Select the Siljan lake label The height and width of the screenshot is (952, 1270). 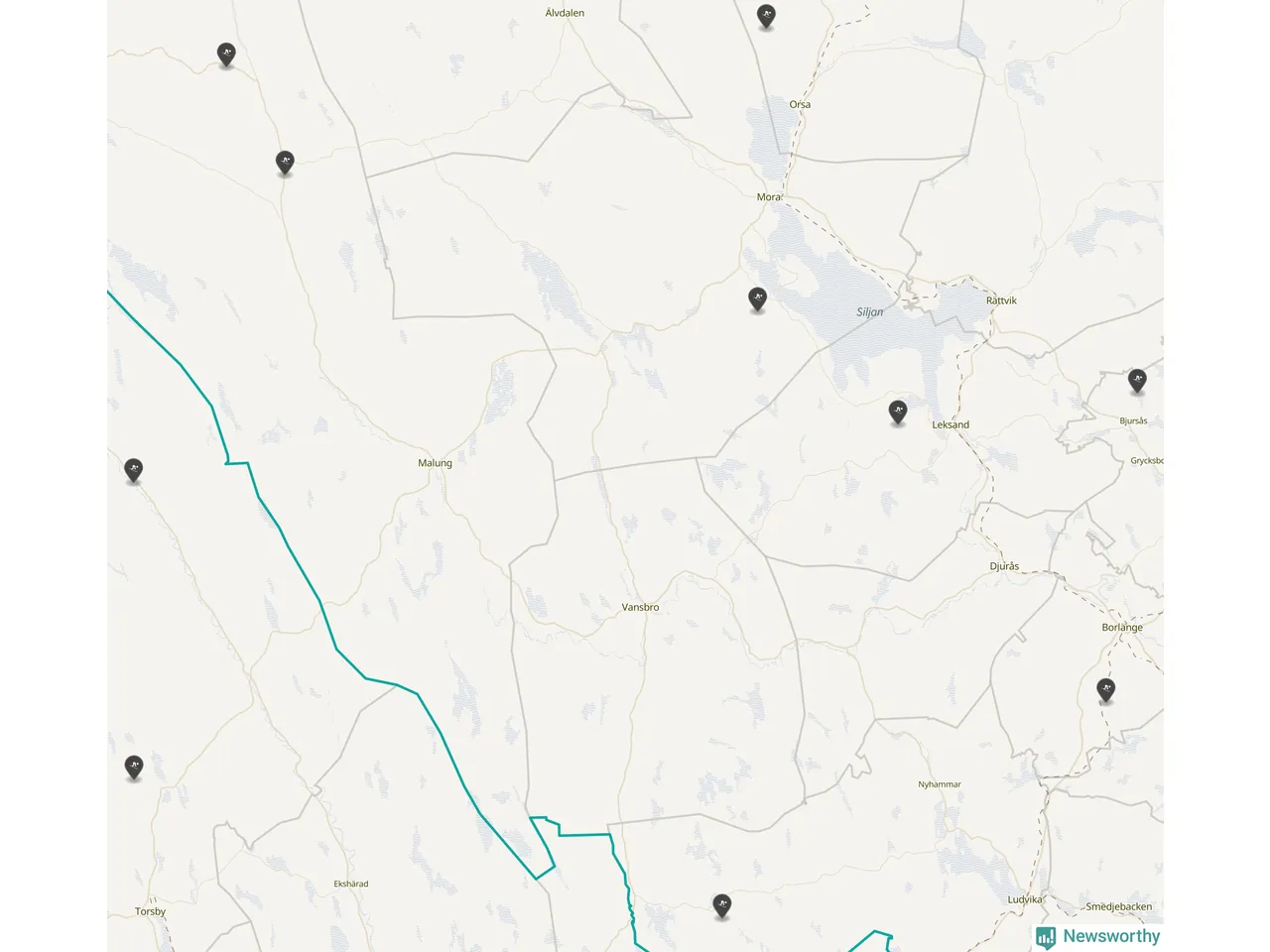870,311
